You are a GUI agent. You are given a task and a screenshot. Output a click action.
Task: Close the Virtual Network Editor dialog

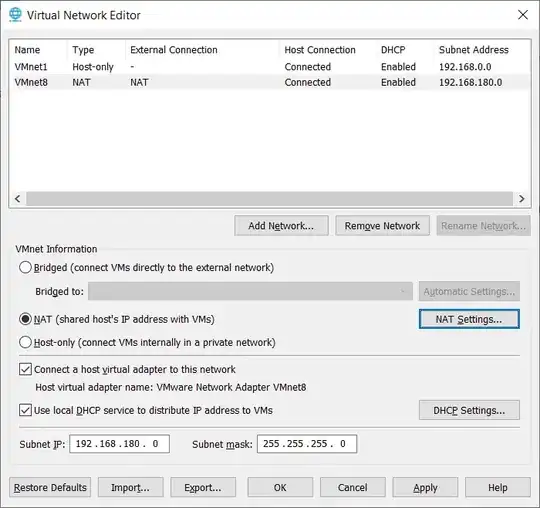coord(523,15)
